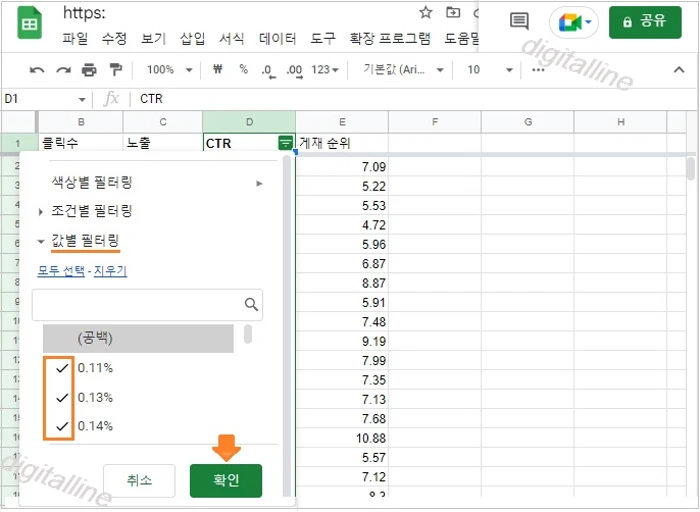700x512 pixels.
Task: Open the 확장 프로그램 menu
Action: tap(390, 38)
